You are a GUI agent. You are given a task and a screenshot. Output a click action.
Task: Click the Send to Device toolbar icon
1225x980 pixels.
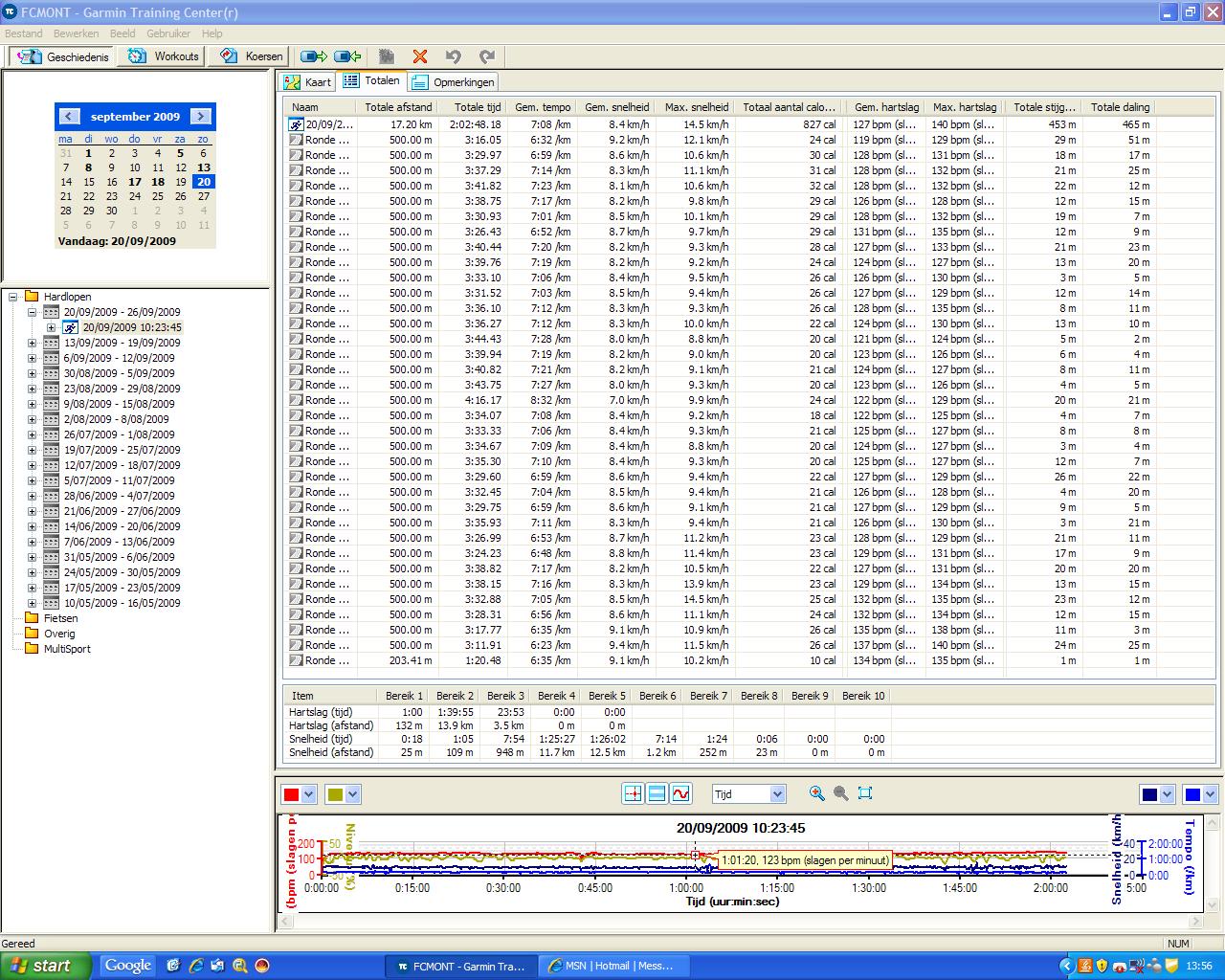pos(313,56)
